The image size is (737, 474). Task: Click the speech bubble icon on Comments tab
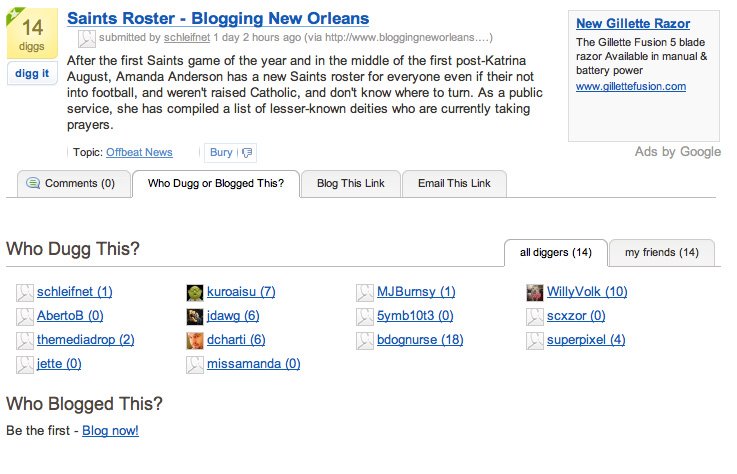tap(34, 184)
